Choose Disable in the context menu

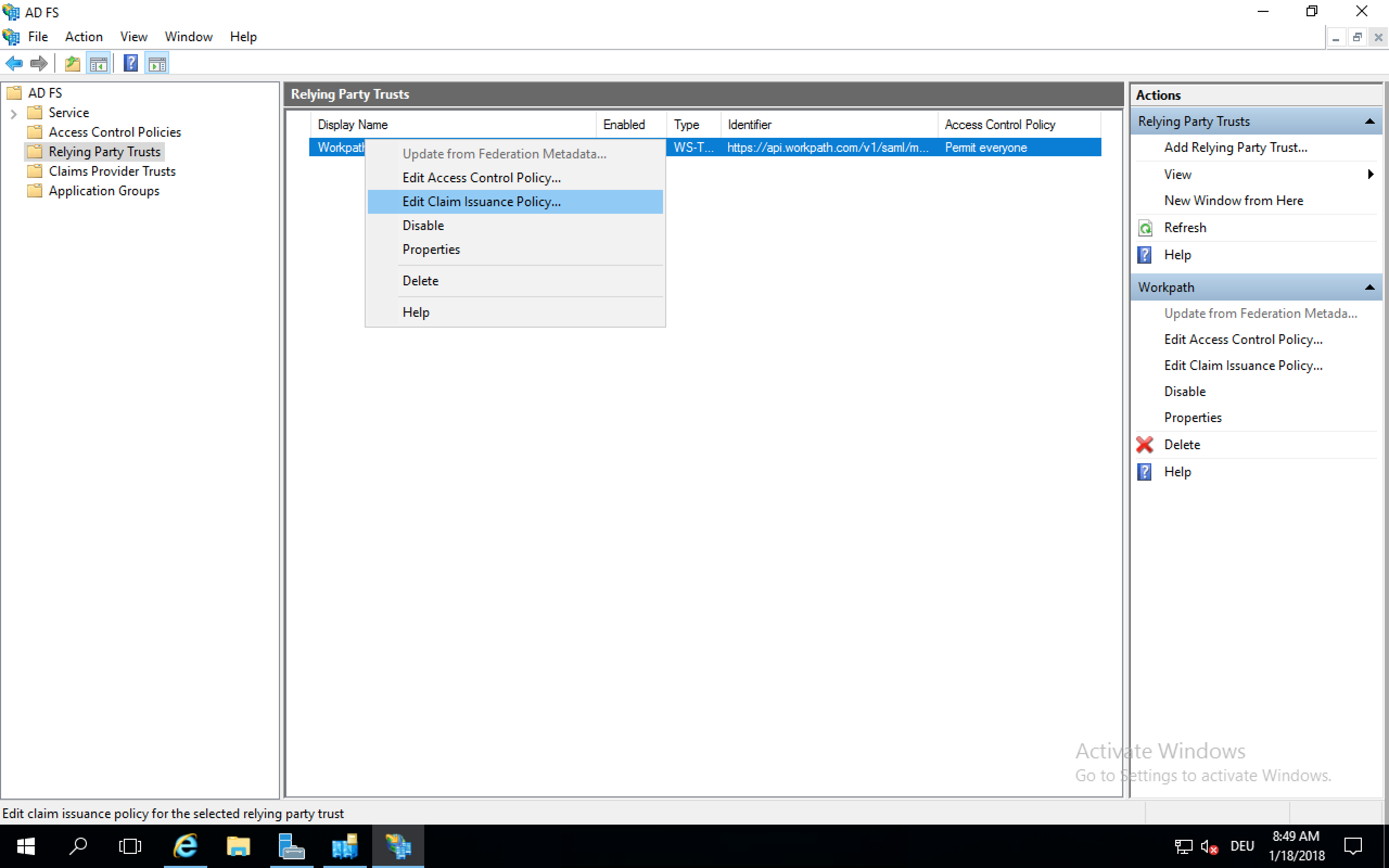[515, 226]
